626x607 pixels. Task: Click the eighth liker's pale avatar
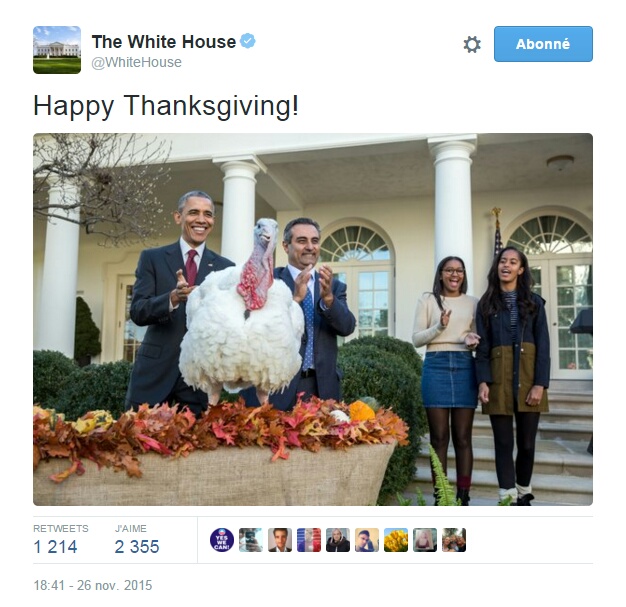click(x=425, y=540)
